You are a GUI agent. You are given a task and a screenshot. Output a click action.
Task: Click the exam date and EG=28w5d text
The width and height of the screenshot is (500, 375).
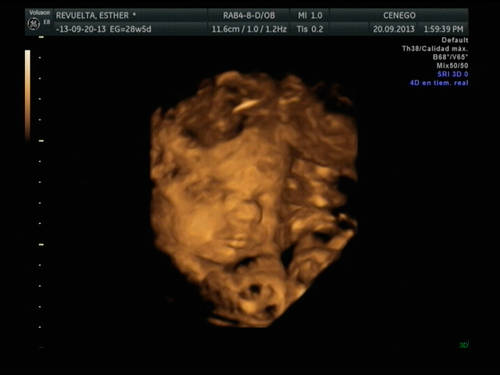pyautogui.click(x=104, y=29)
